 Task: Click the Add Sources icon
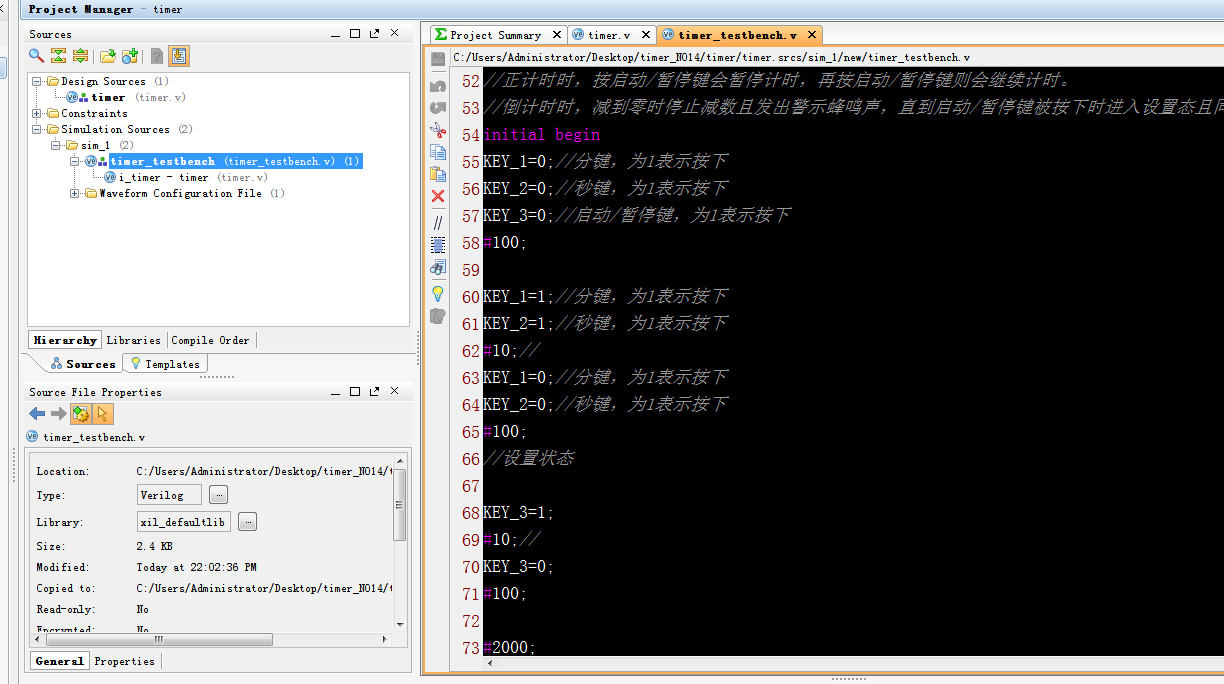tap(129, 56)
